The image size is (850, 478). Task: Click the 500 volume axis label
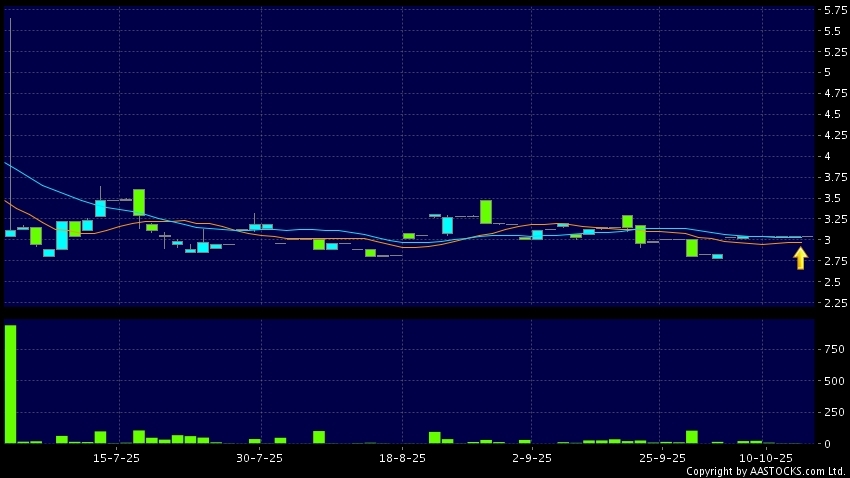[829, 381]
